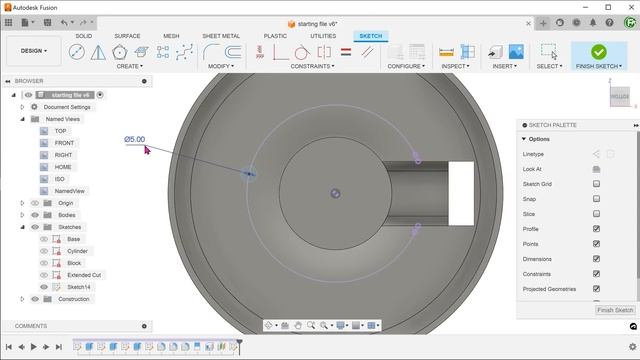Toggle visibility of Sketch14

click(44, 287)
